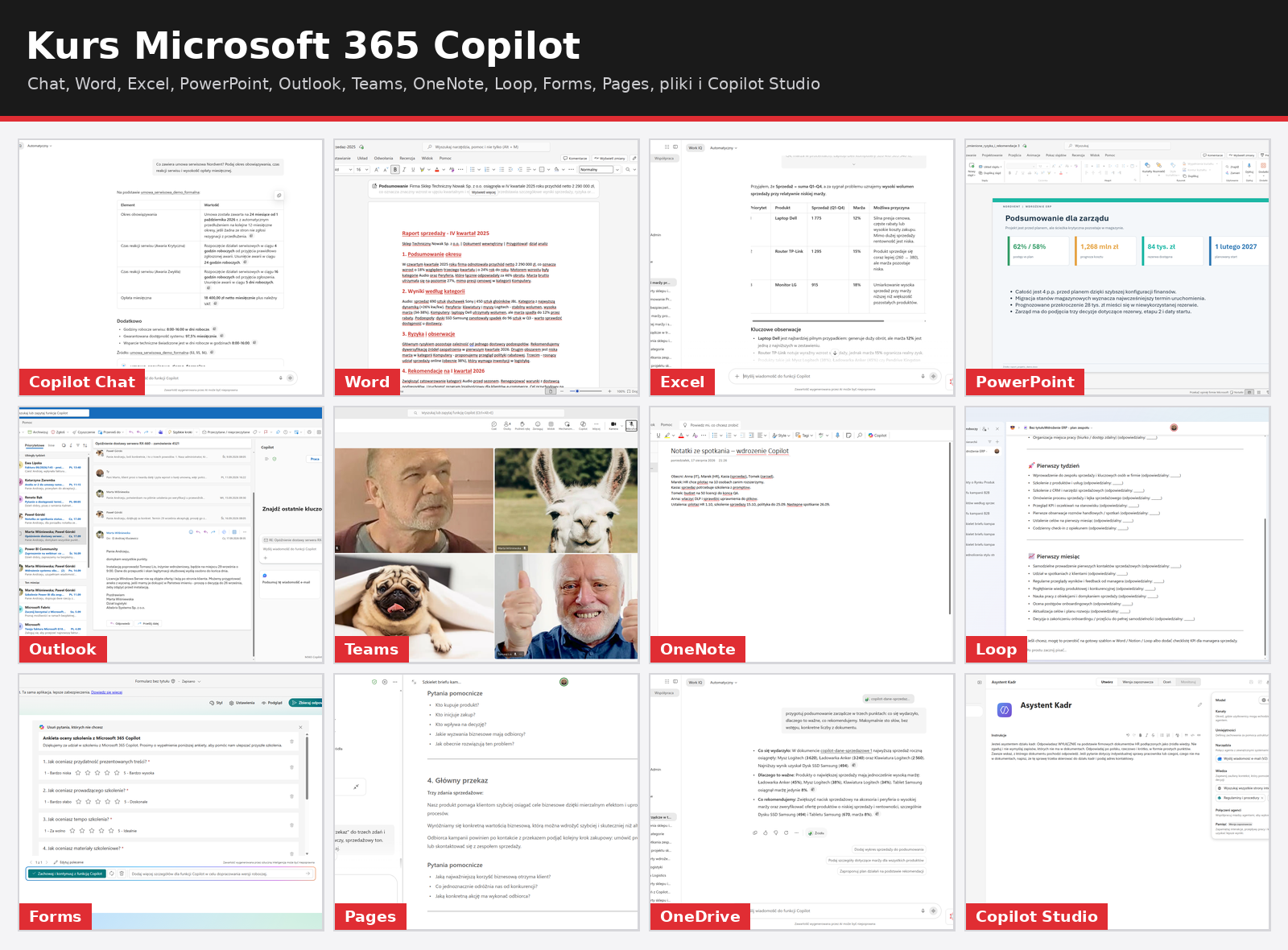Image resolution: width=1288 pixels, height=950 pixels.
Task: Click the plus icon in Excel Copilot input
Action: click(737, 376)
